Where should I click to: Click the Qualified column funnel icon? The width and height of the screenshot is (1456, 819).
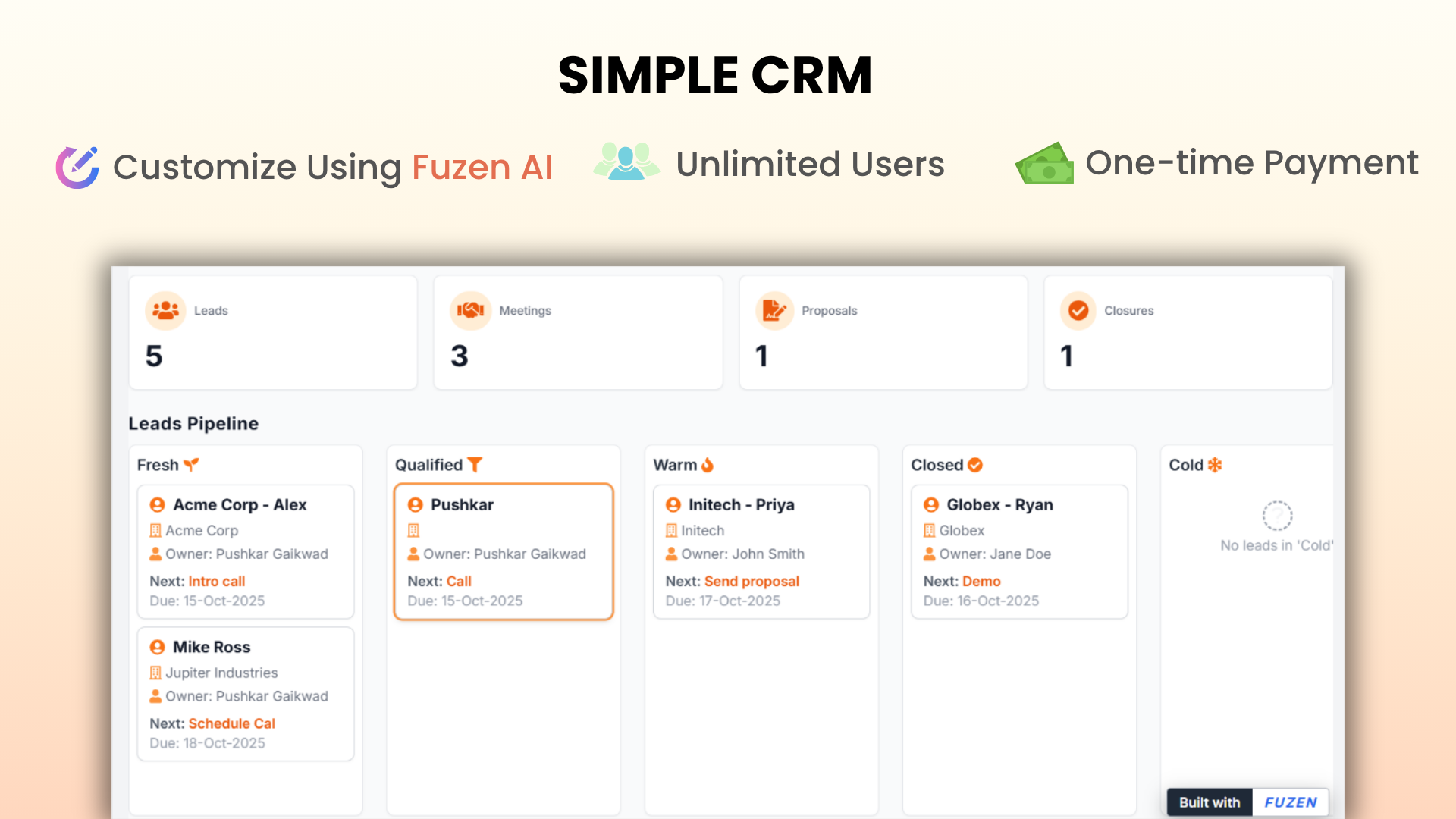point(475,464)
